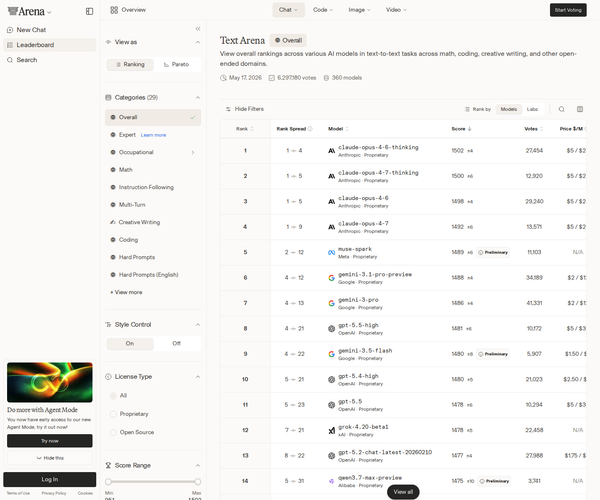Turn Style Control On

point(130,344)
